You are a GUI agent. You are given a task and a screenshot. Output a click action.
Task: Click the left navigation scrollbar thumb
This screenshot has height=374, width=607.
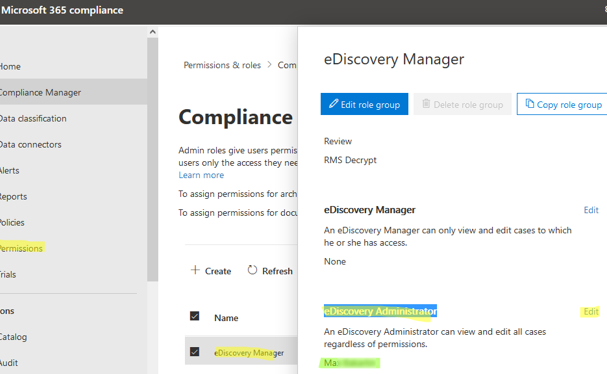pyautogui.click(x=153, y=160)
